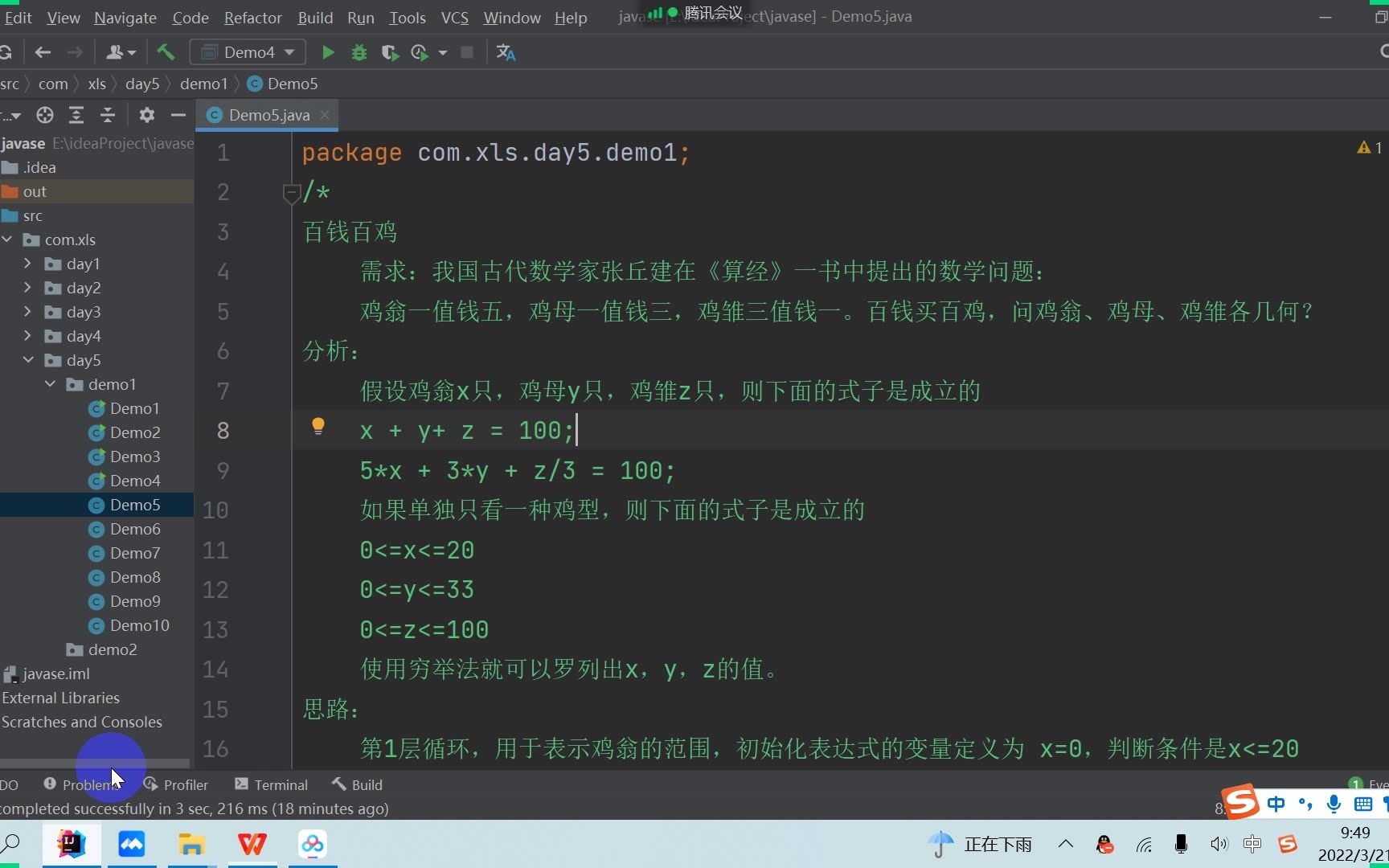Collapse the day5 folder
This screenshot has height=868, width=1389.
click(28, 360)
